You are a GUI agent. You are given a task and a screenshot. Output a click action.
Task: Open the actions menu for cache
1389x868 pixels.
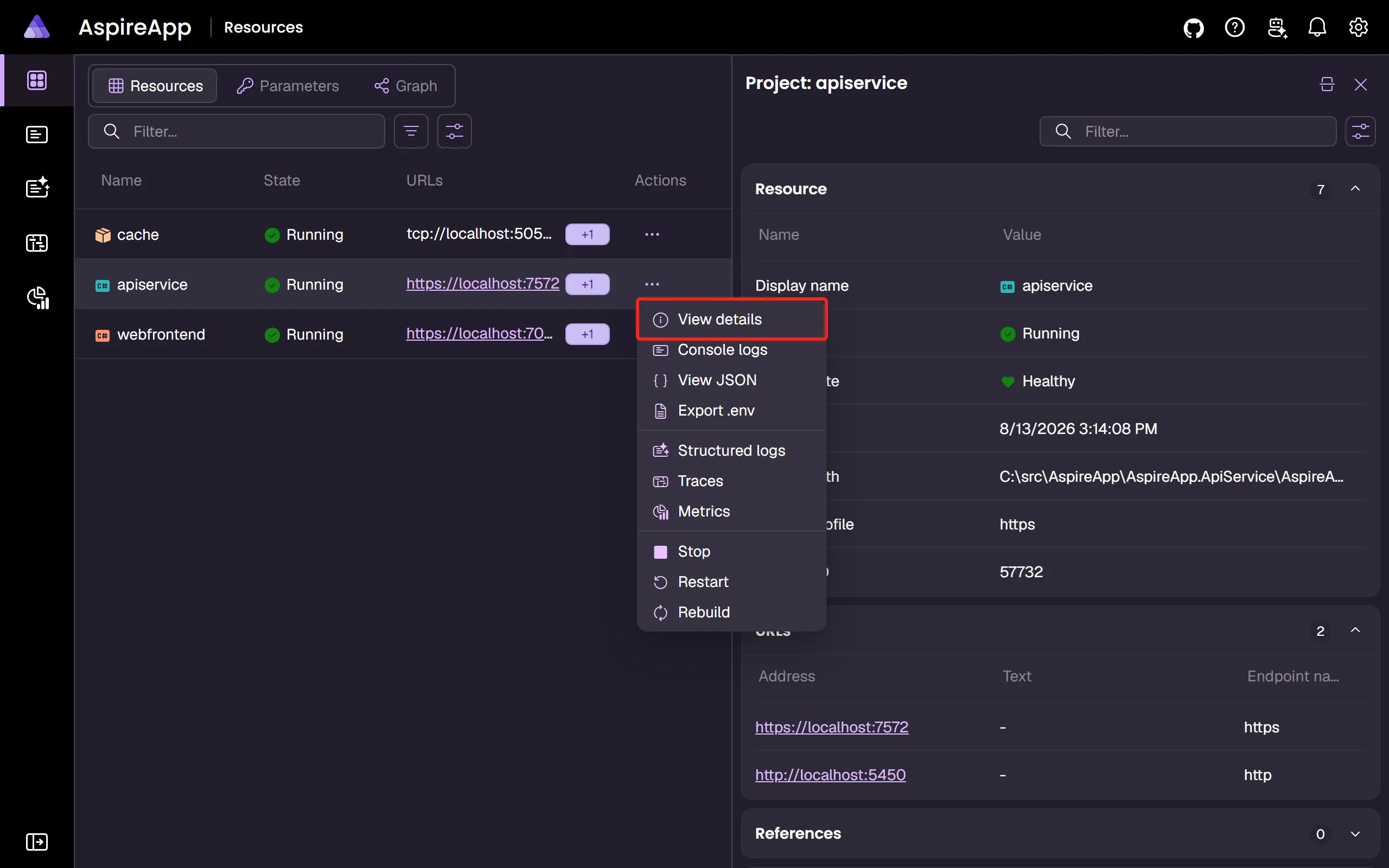(x=652, y=234)
